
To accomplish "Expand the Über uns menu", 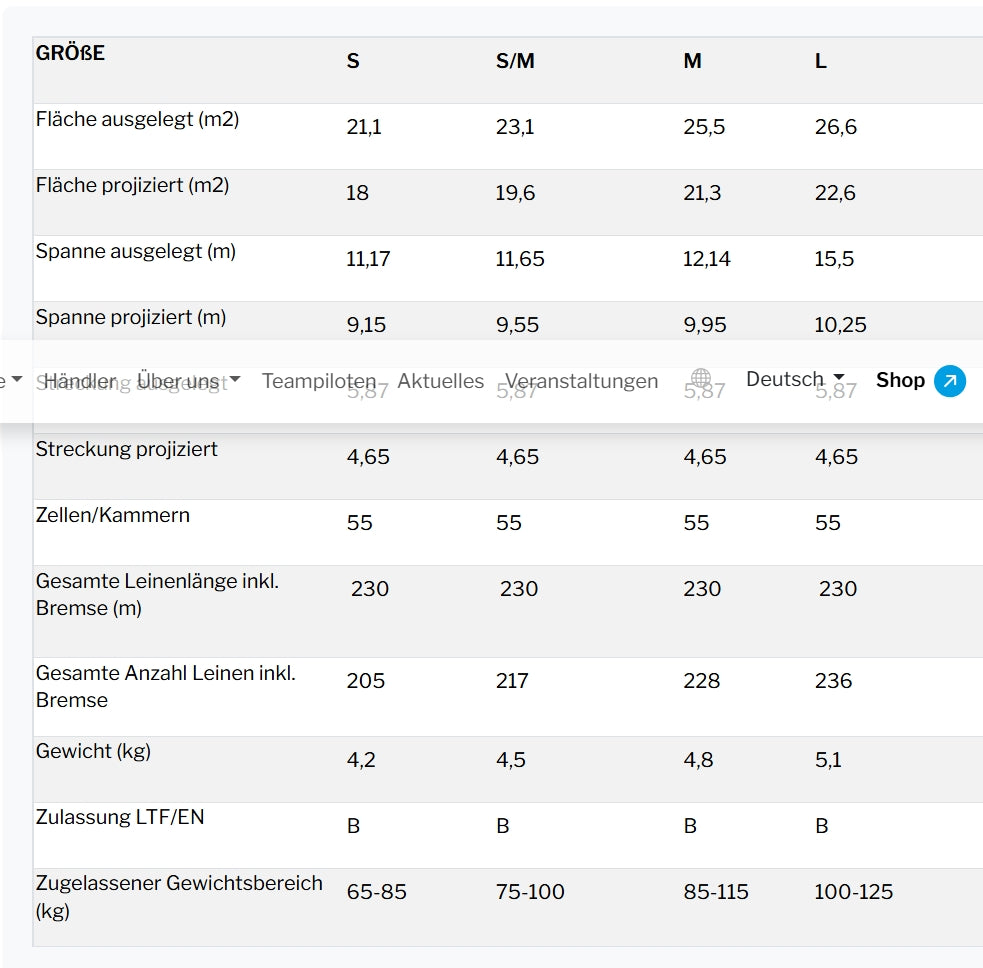I will click(x=188, y=380).
